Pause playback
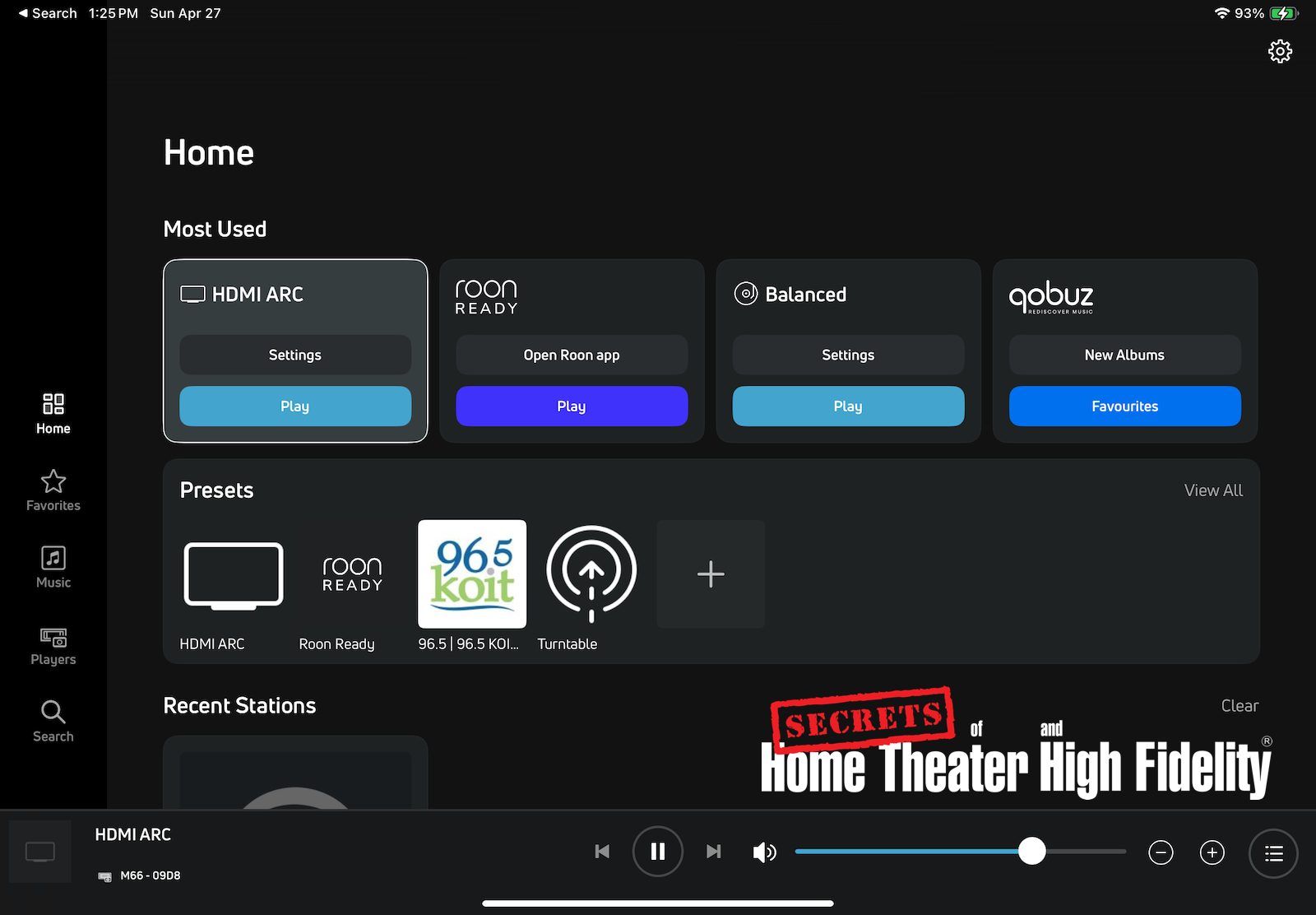Viewport: 1316px width, 915px height. tap(658, 852)
